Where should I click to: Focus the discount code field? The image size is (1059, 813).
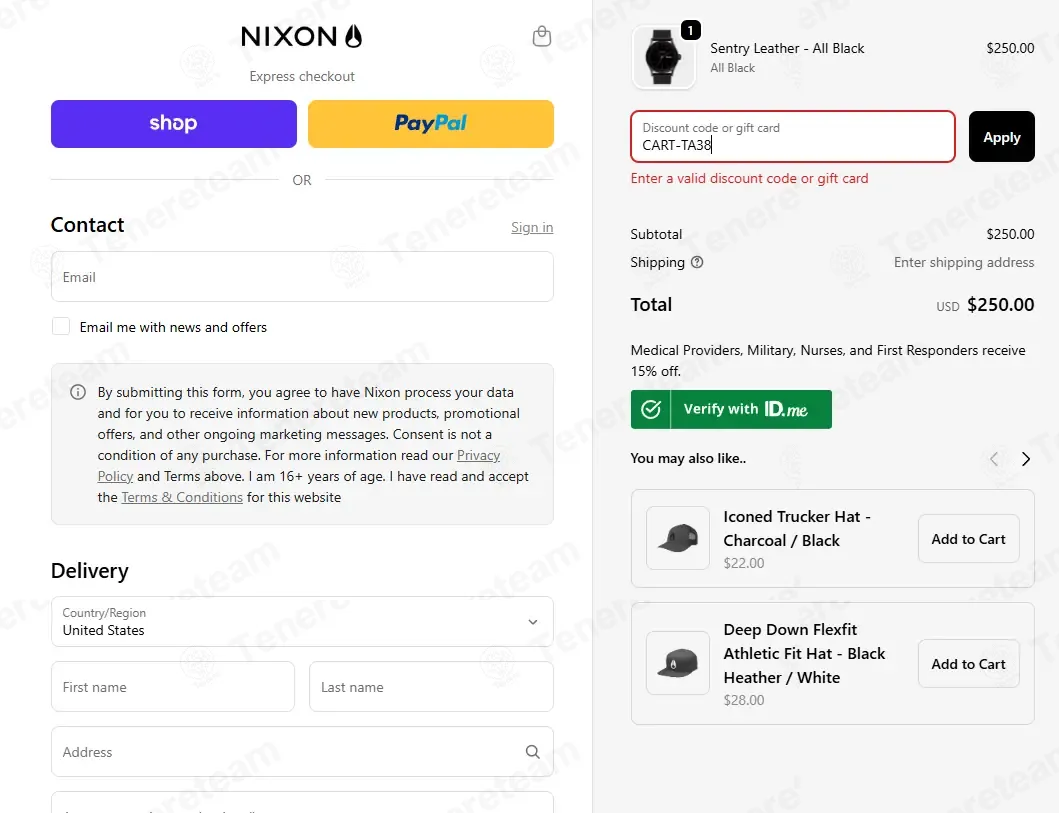(793, 136)
